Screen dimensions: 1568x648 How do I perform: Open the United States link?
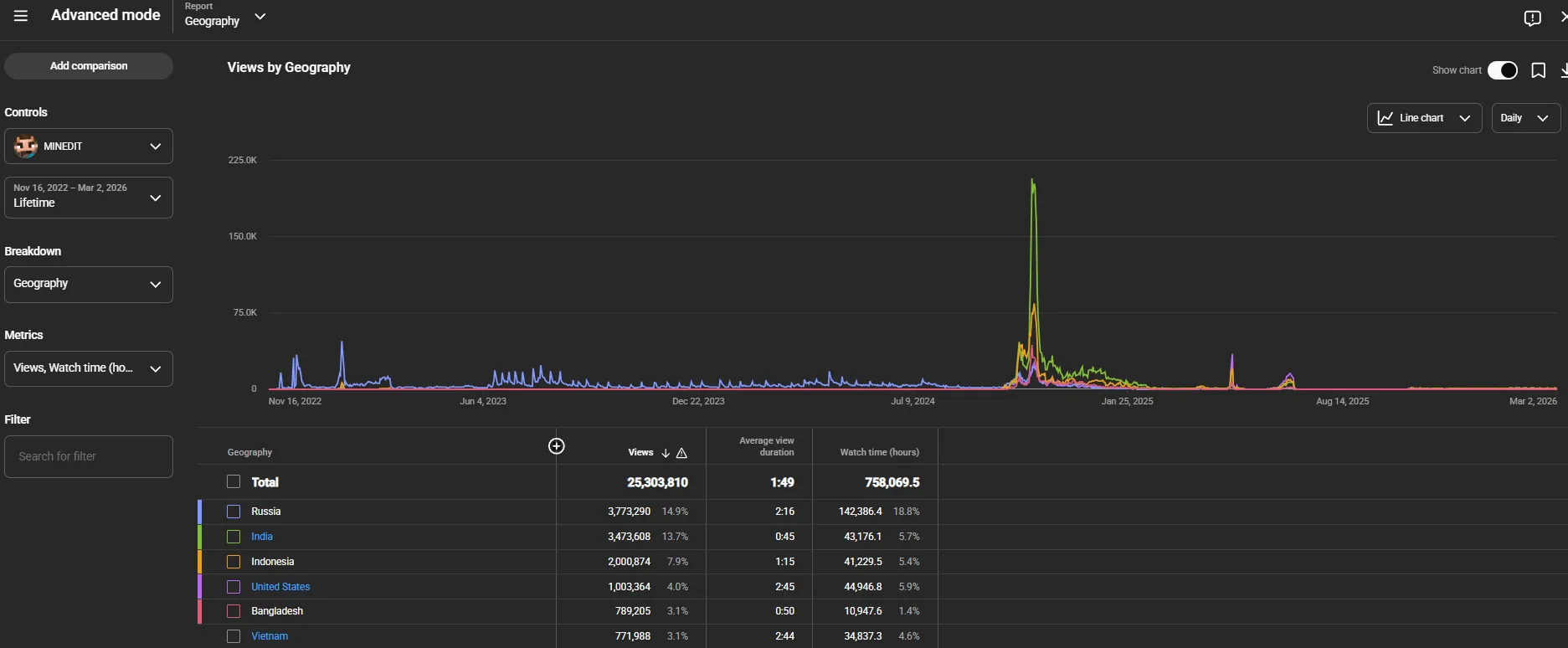(x=280, y=587)
